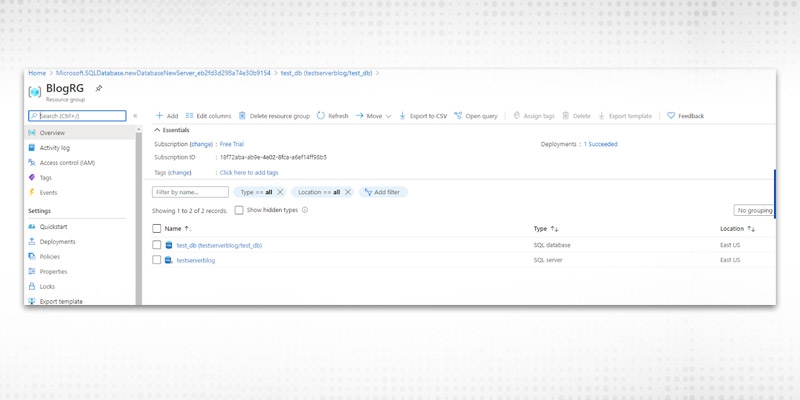Image resolution: width=800 pixels, height=400 pixels.
Task: Click the Delete toolbar item
Action: click(577, 116)
